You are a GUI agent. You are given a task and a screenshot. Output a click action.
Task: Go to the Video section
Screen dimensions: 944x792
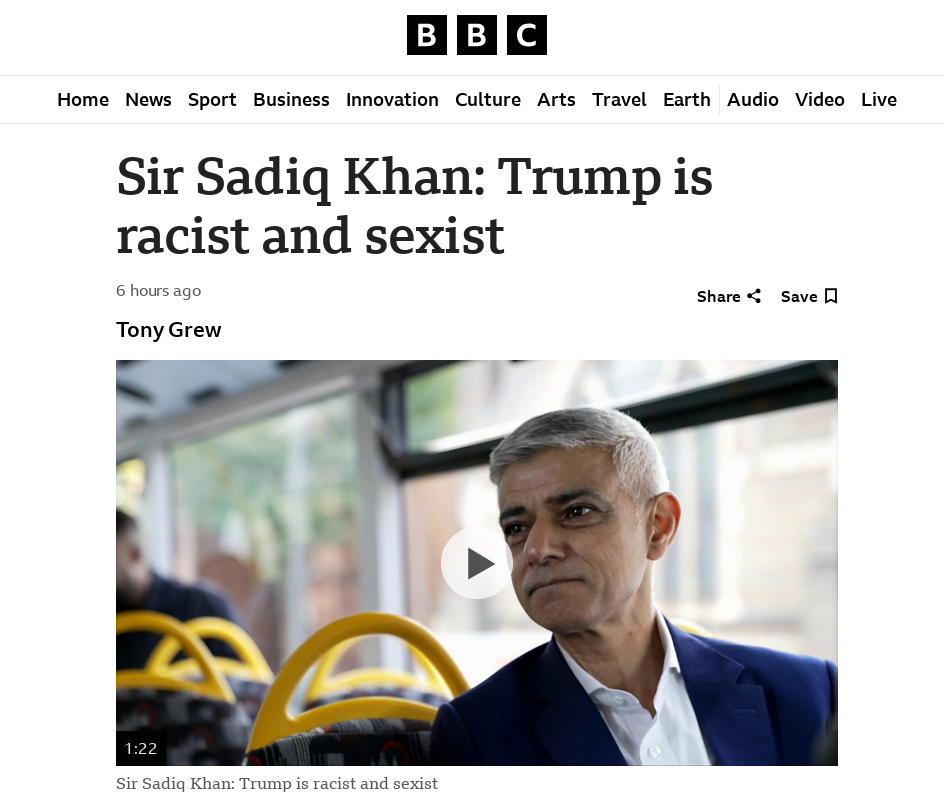820,100
